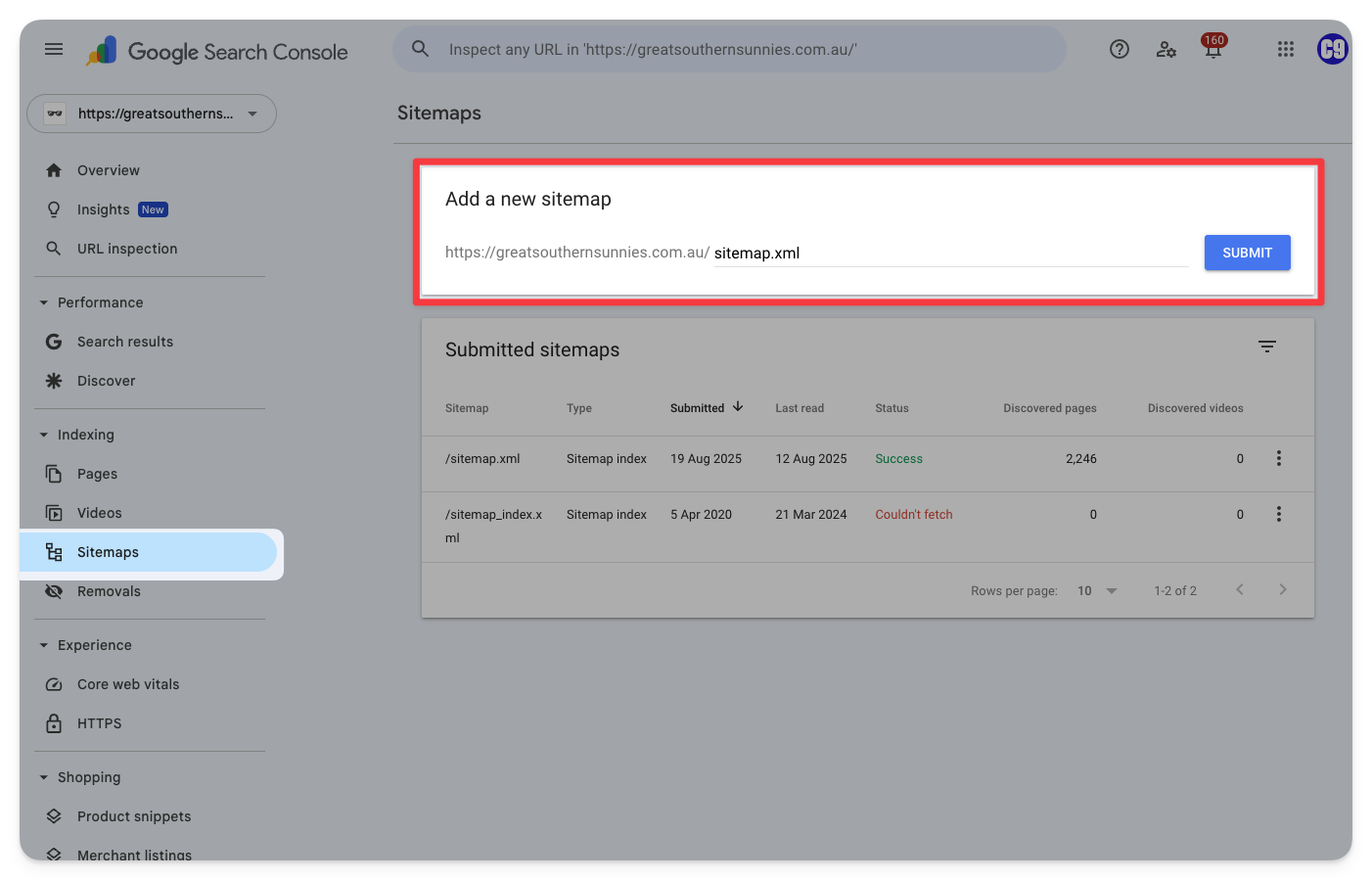Collapse the Performance section

(44, 302)
